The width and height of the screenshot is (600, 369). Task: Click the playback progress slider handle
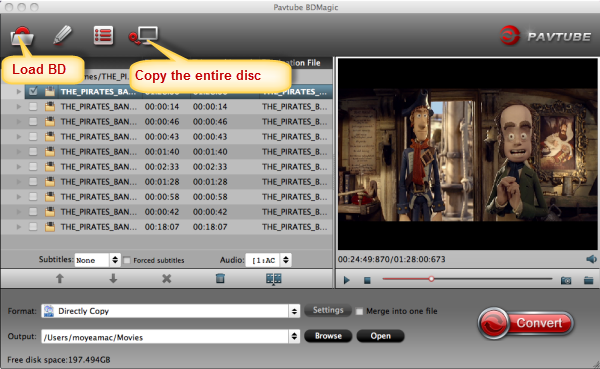click(431, 279)
